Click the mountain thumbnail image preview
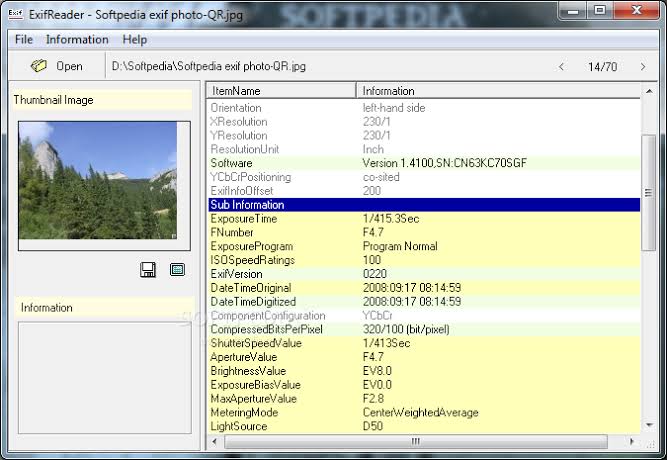 (x=98, y=180)
